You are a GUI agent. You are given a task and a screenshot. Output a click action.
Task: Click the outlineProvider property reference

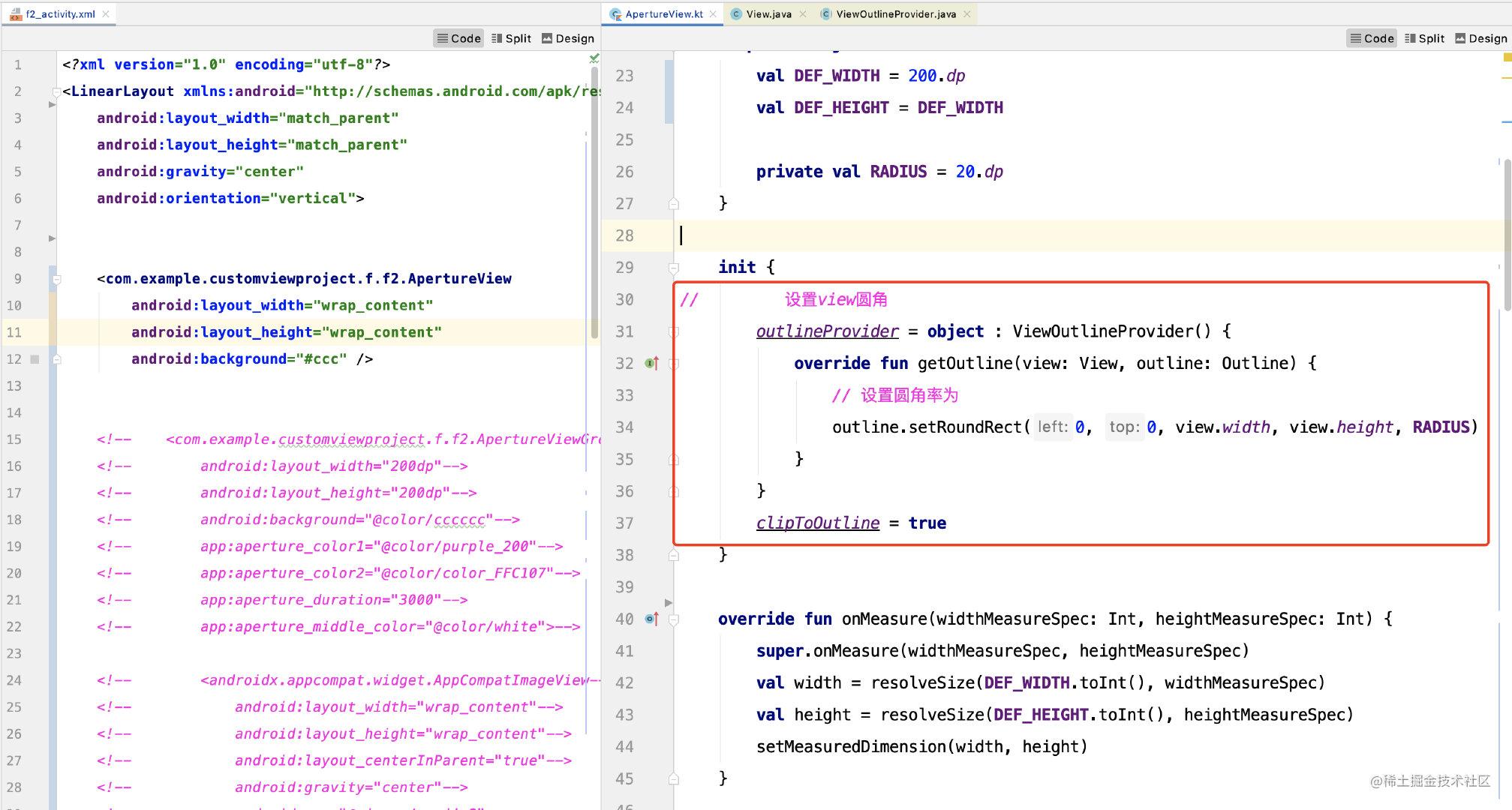(x=827, y=331)
